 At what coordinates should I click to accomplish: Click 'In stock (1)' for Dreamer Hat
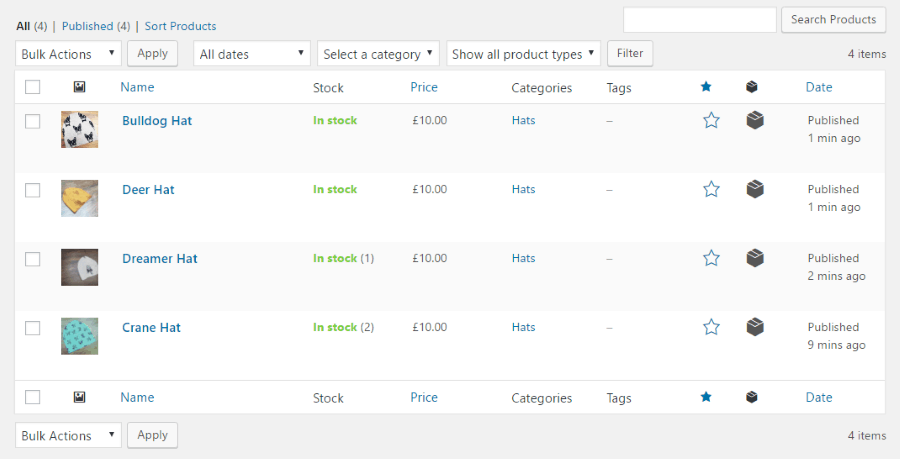coord(343,258)
